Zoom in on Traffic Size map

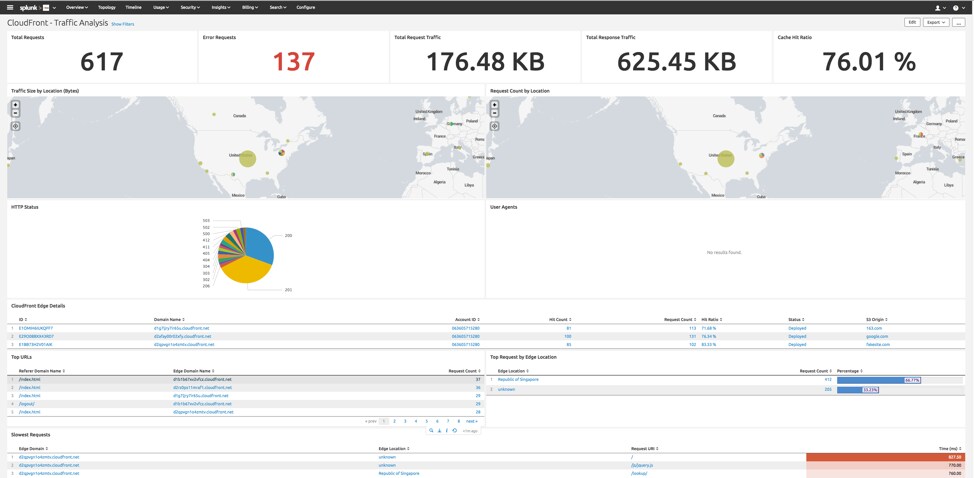[x=16, y=104]
